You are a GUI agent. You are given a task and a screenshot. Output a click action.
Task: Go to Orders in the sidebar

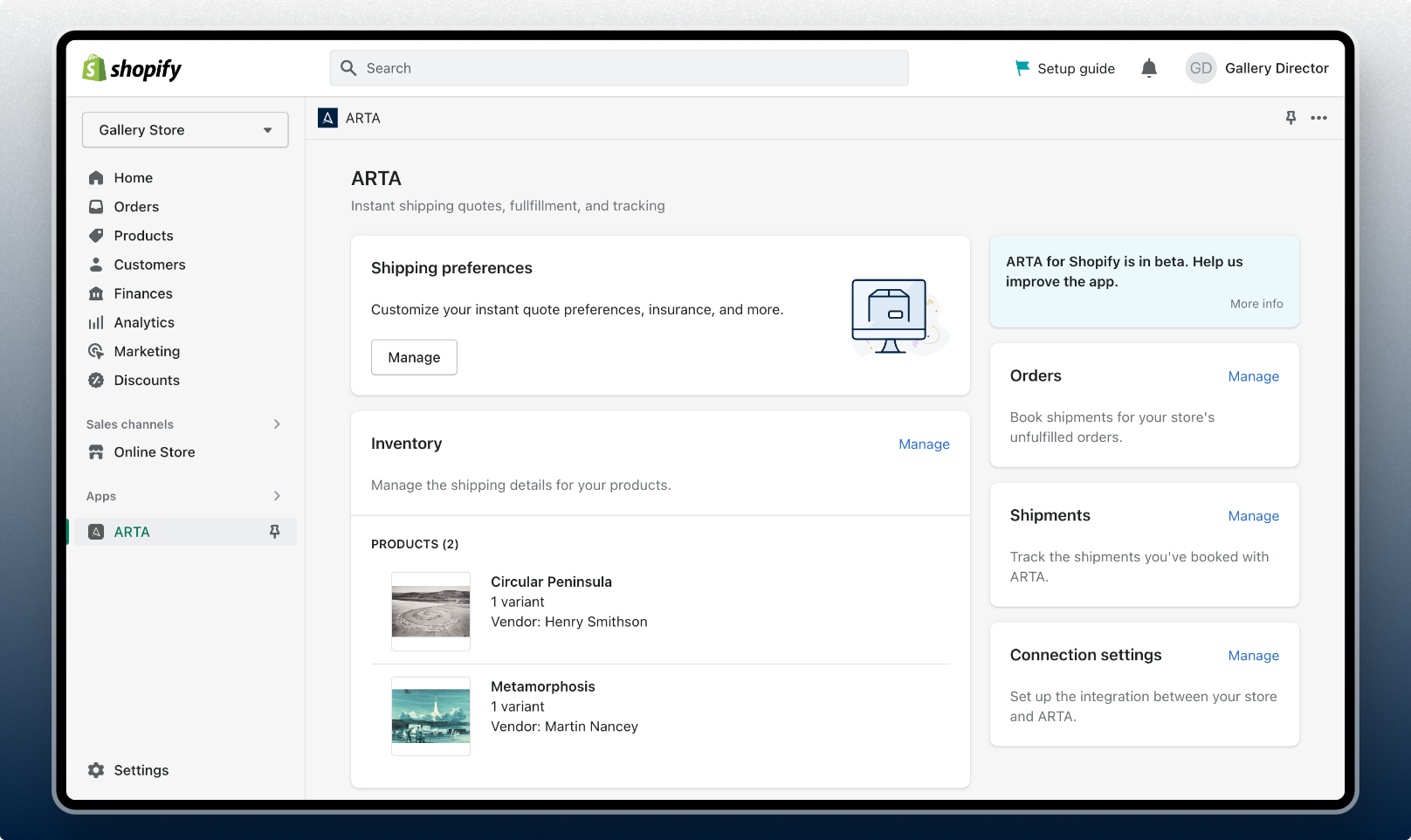tap(136, 207)
